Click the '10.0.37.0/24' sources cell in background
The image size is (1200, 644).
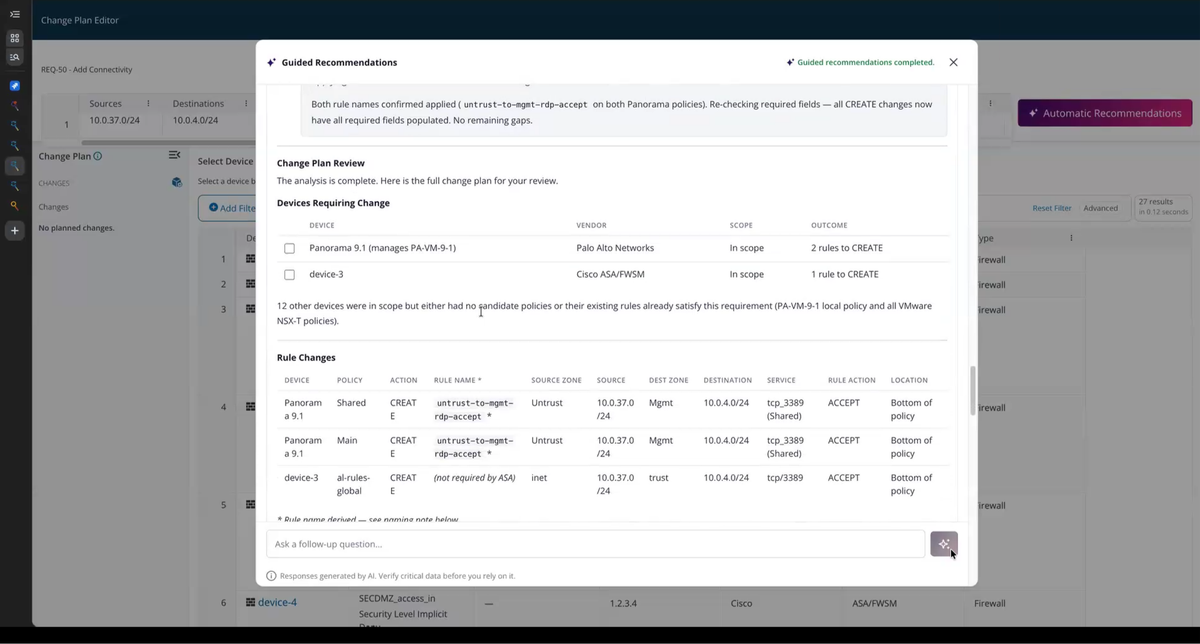[114, 121]
